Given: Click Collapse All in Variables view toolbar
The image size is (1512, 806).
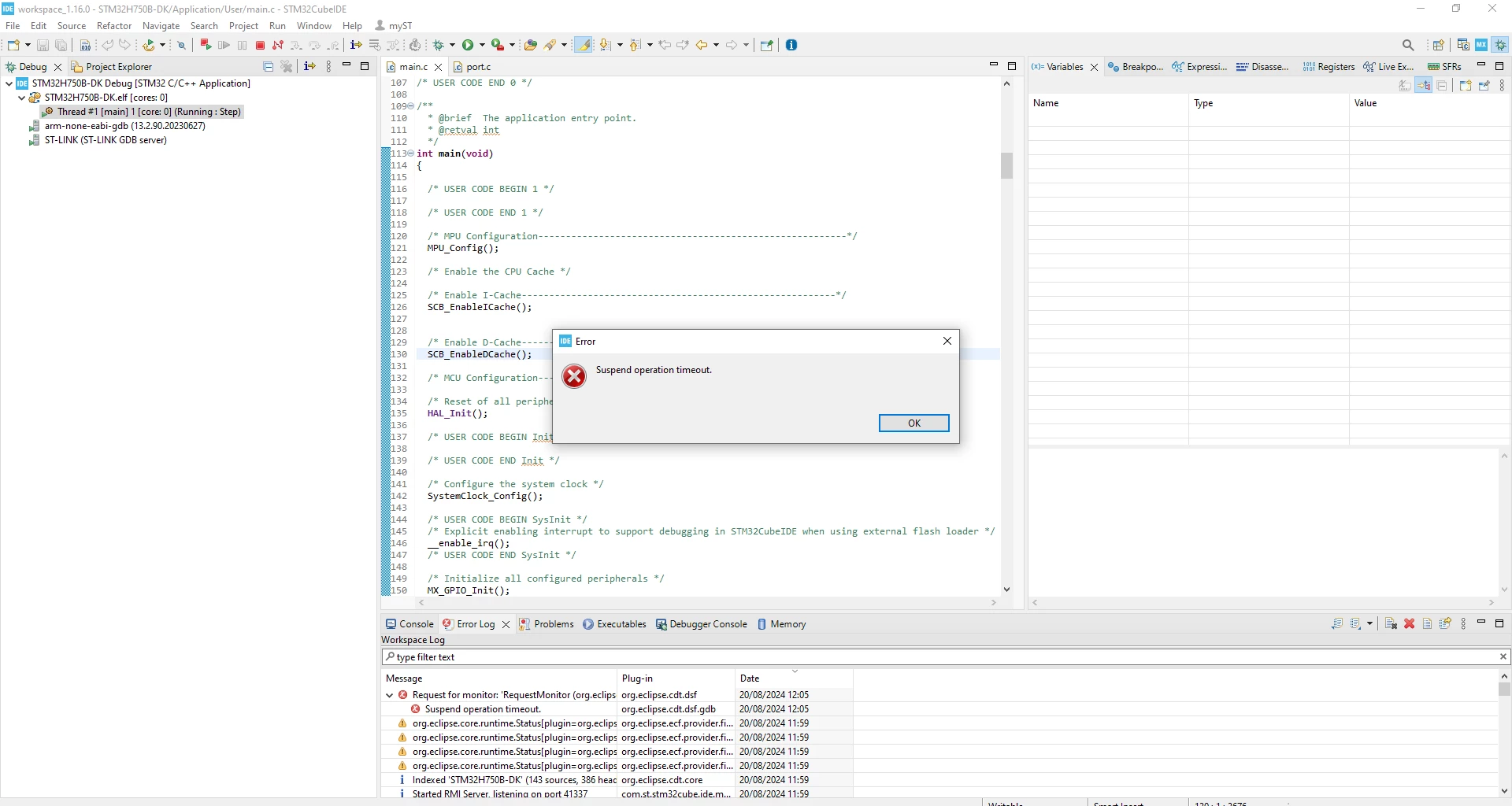Looking at the screenshot, I should pyautogui.click(x=1442, y=86).
